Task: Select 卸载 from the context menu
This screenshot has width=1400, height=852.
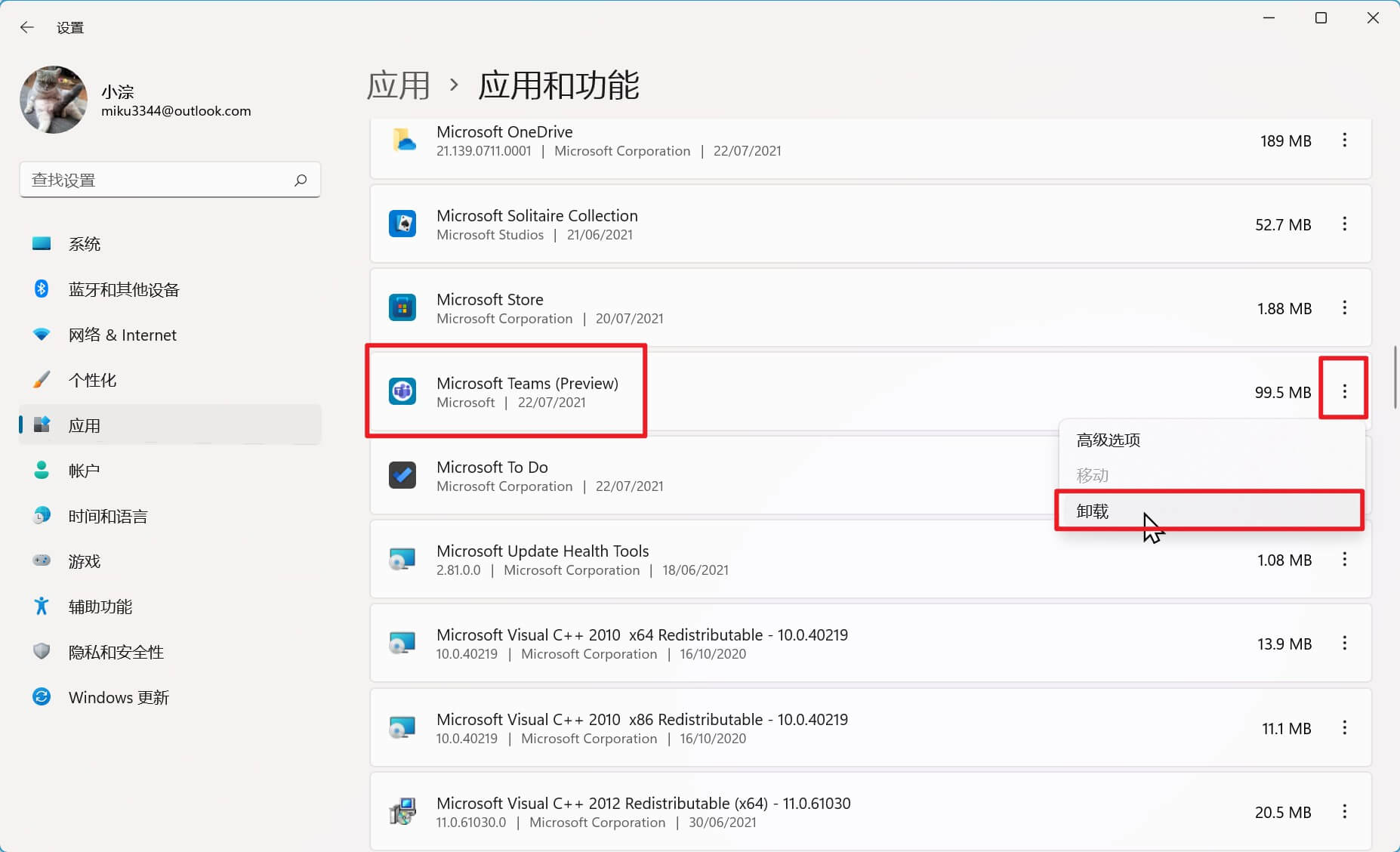Action: point(1093,511)
